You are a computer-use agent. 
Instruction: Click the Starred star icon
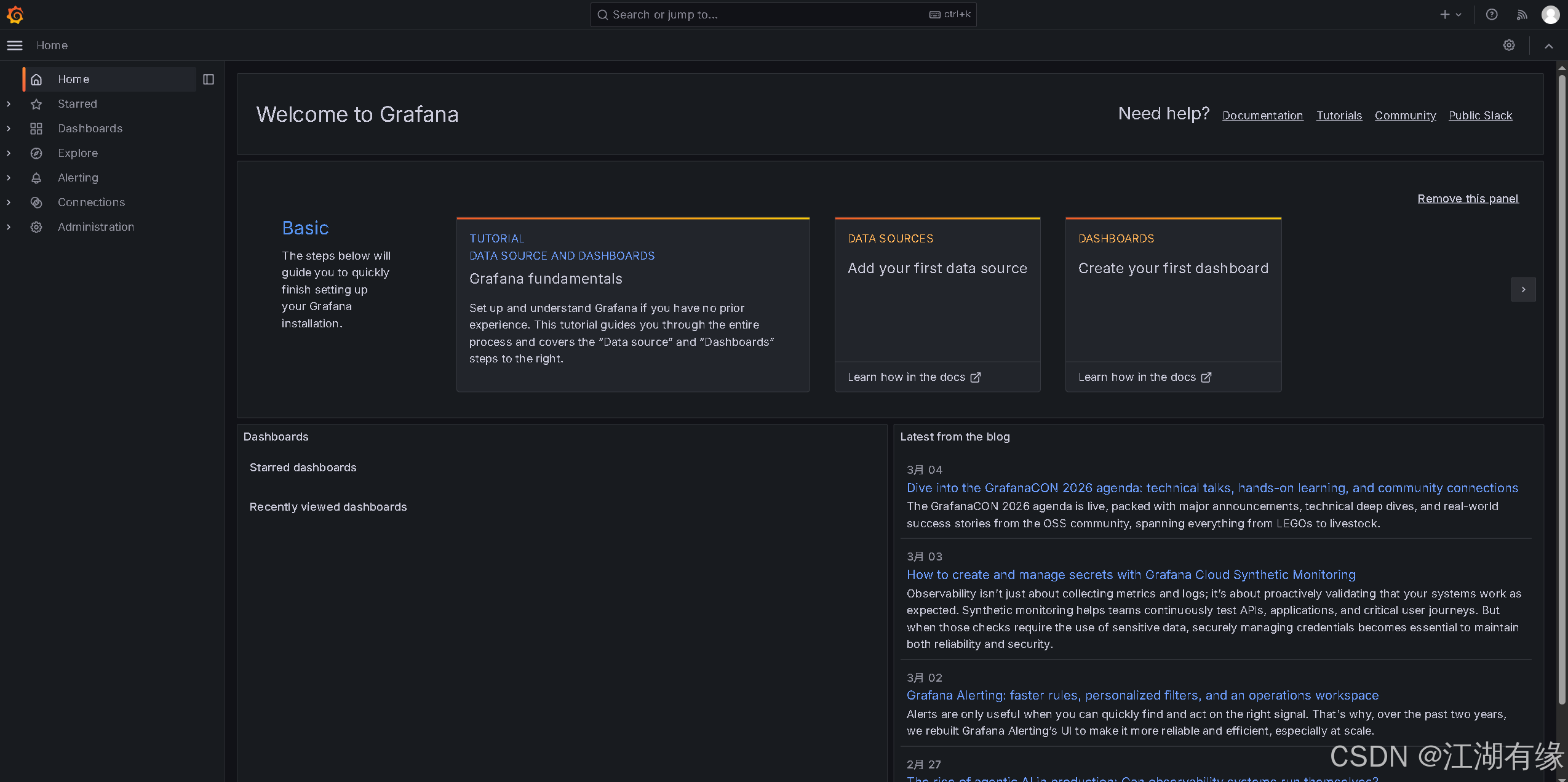click(36, 104)
